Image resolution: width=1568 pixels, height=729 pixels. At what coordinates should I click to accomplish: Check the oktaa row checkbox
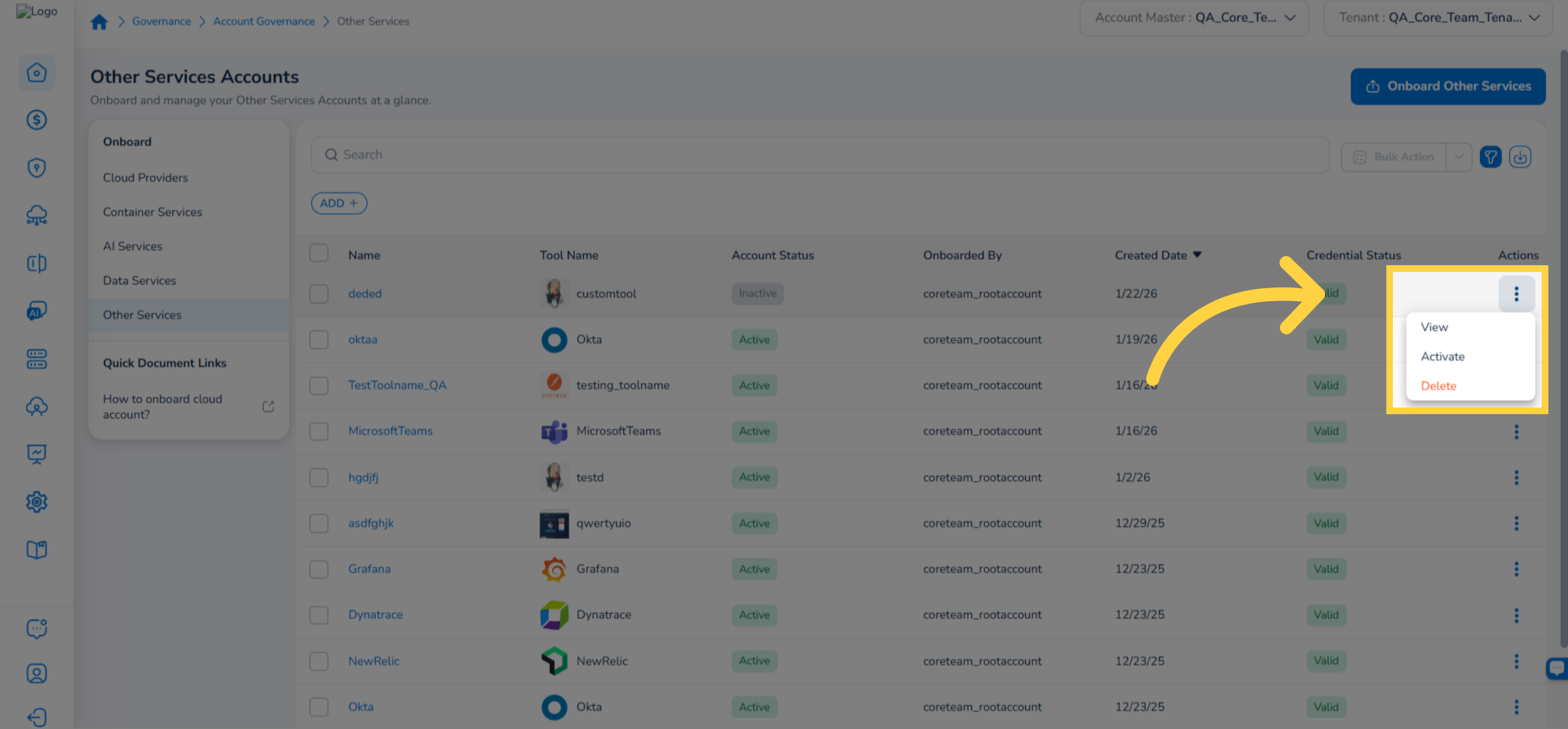319,340
